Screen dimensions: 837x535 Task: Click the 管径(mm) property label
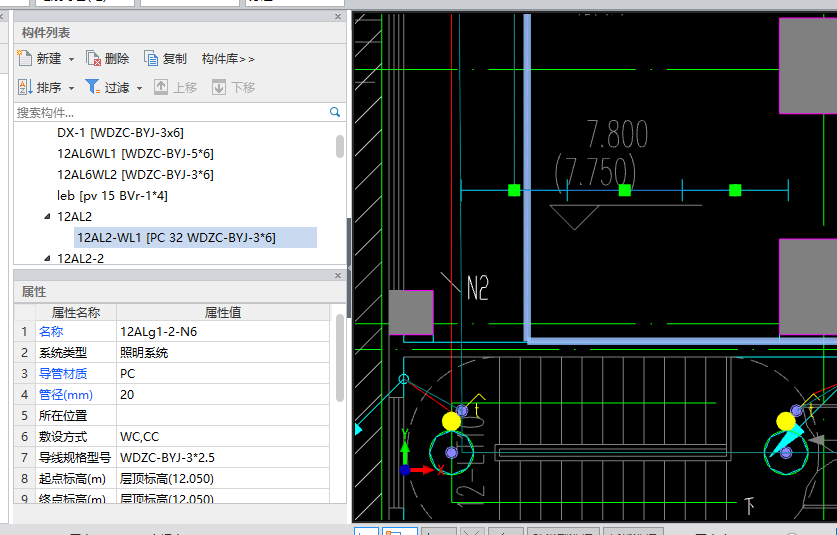click(66, 395)
